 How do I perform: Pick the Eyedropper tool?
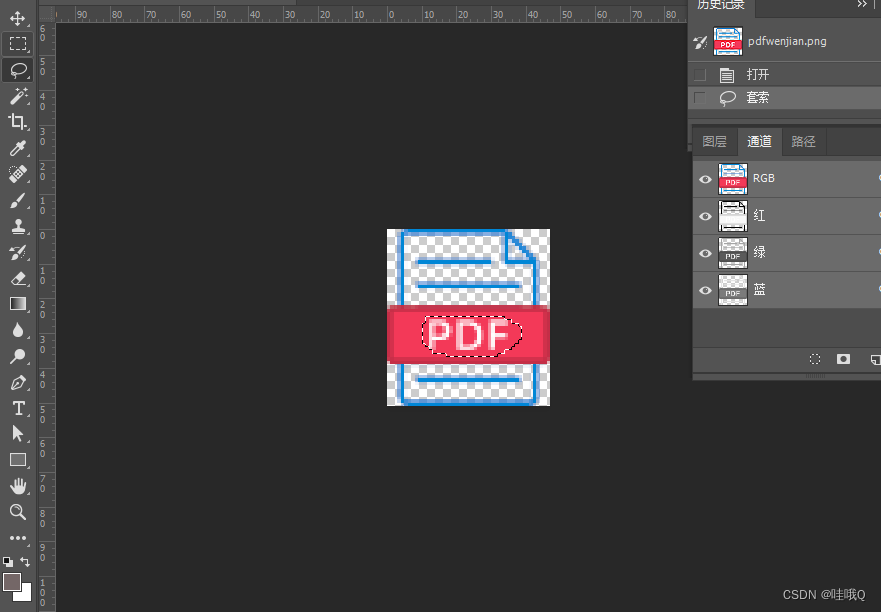18,148
